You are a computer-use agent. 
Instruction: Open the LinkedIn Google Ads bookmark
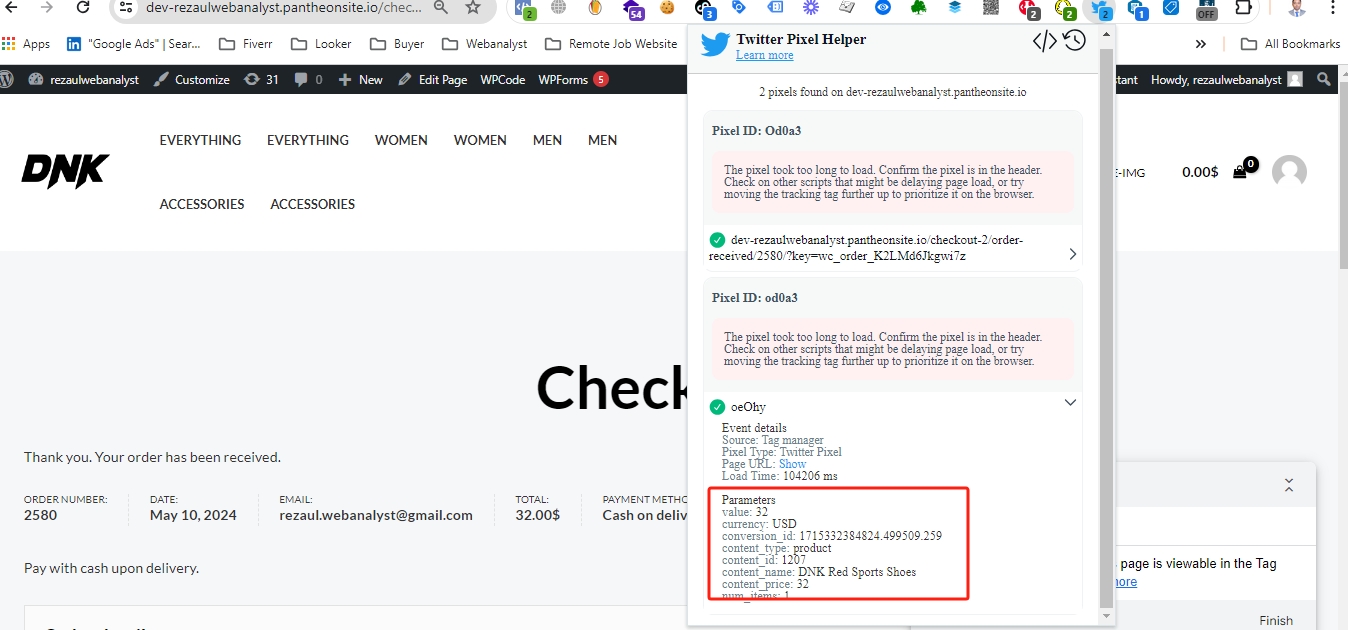click(x=134, y=44)
